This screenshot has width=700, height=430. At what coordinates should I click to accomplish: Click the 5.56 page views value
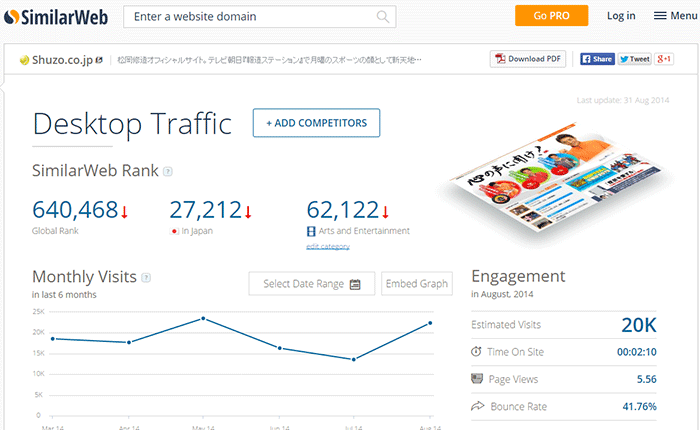click(x=646, y=379)
